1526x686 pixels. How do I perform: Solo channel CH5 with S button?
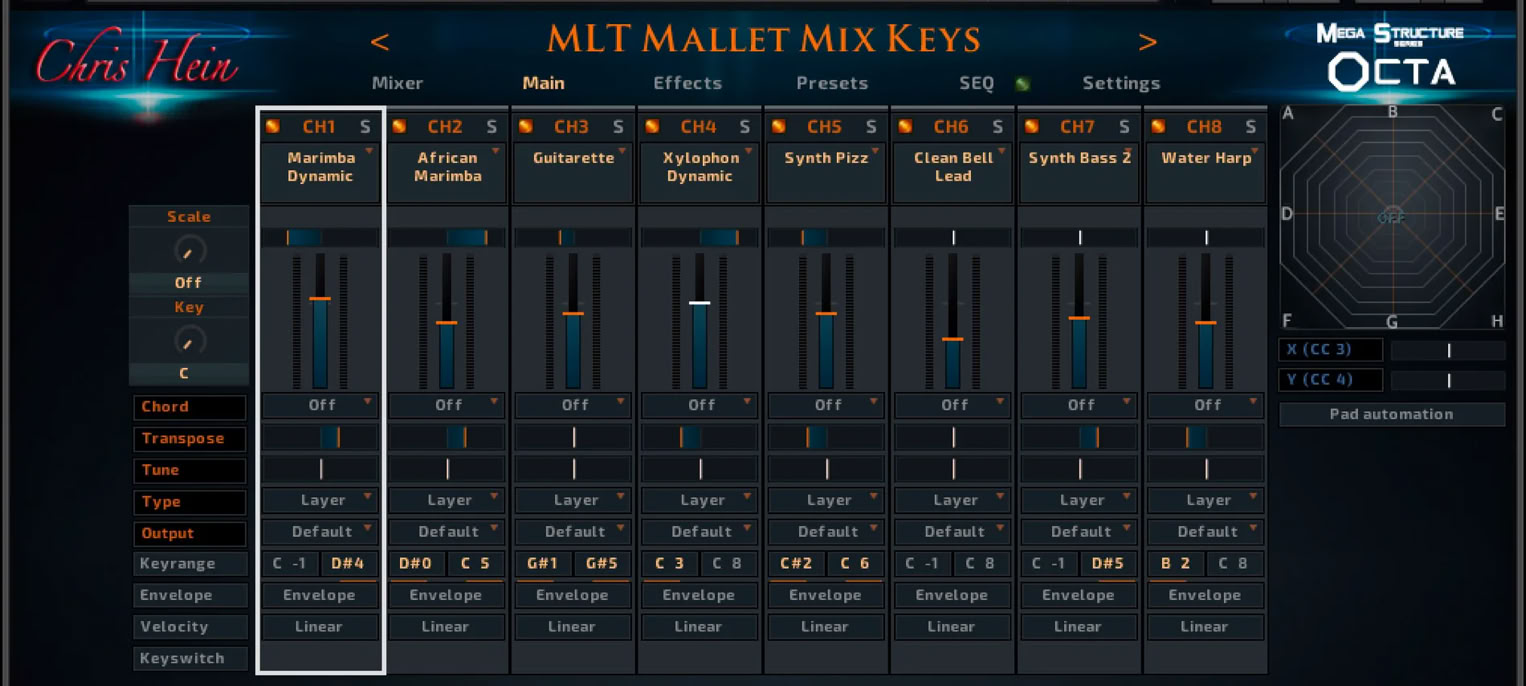871,127
